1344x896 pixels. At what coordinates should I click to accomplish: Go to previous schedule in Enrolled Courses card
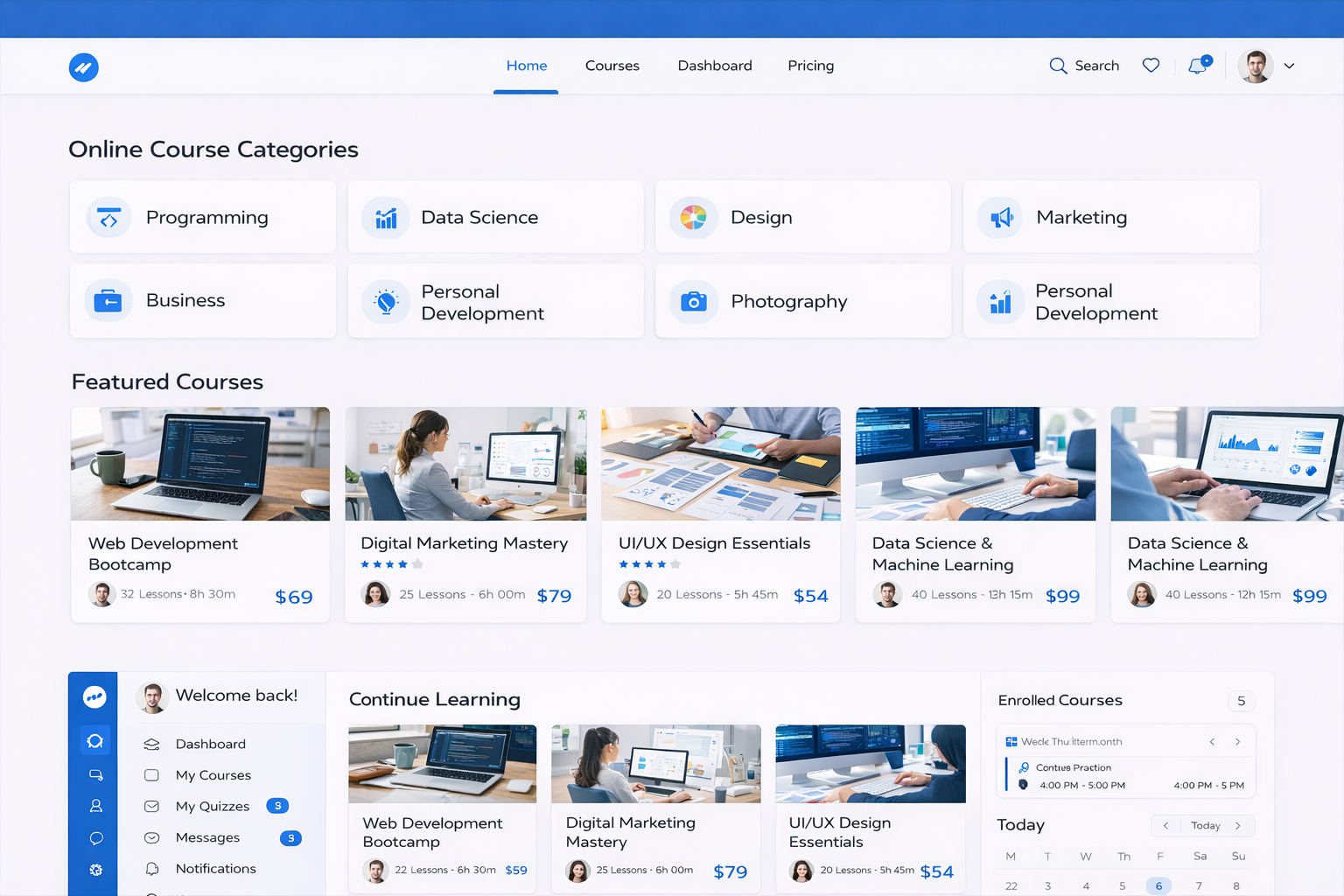point(1212,742)
